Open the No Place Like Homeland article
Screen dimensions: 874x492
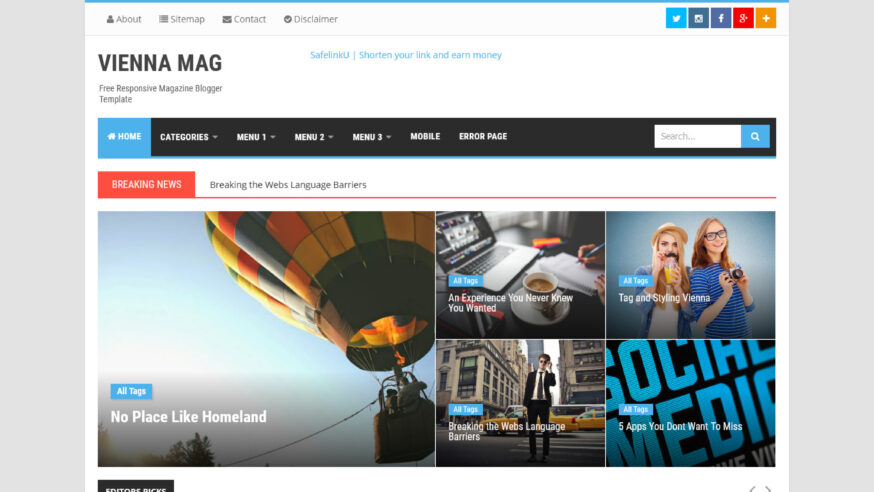pos(188,417)
